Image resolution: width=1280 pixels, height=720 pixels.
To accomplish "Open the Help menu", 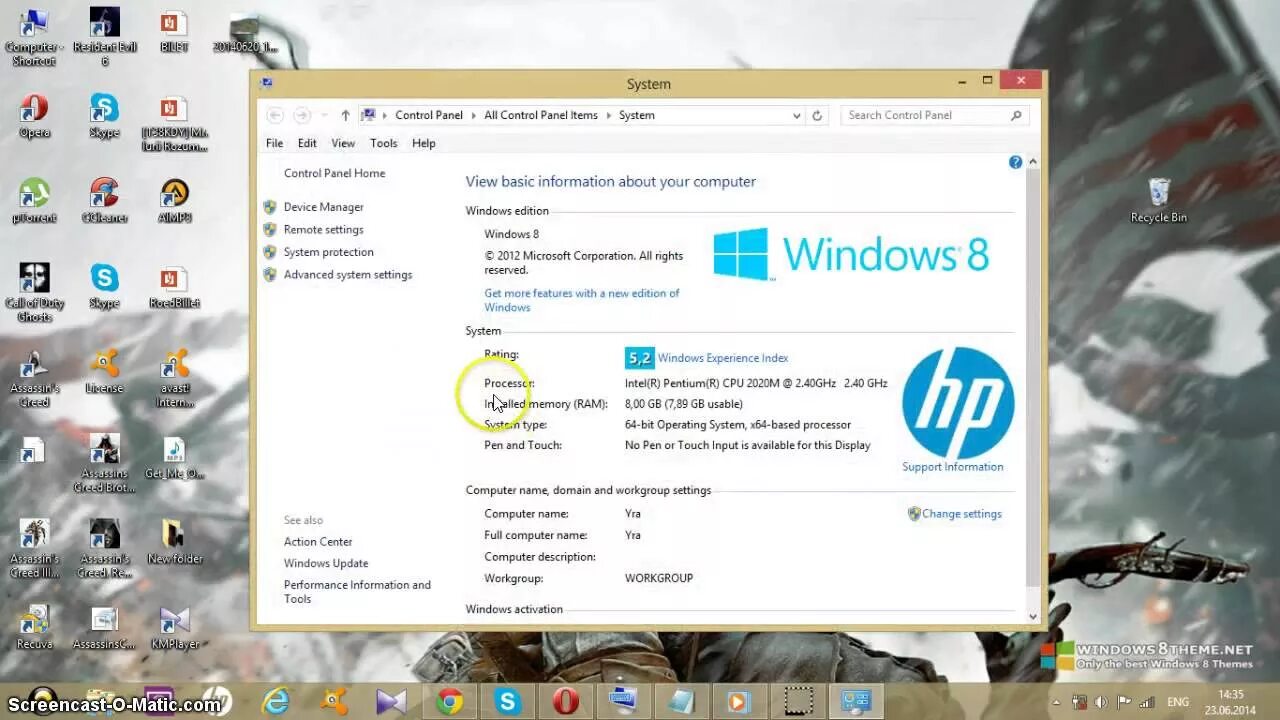I will coord(423,143).
